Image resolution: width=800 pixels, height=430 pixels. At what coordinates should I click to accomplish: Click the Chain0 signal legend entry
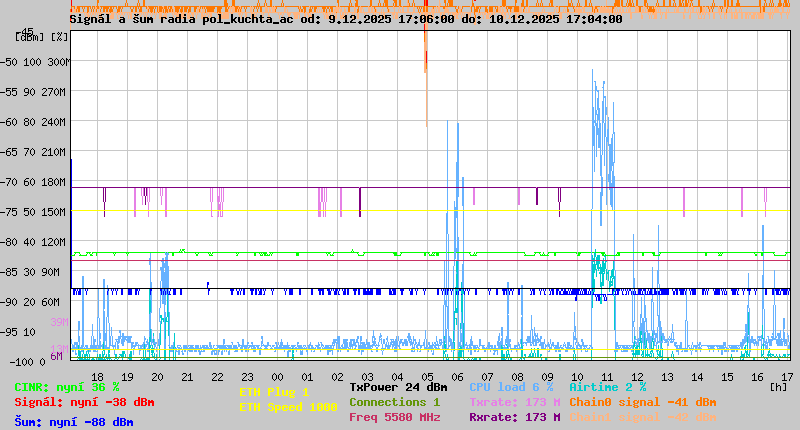pos(642,402)
